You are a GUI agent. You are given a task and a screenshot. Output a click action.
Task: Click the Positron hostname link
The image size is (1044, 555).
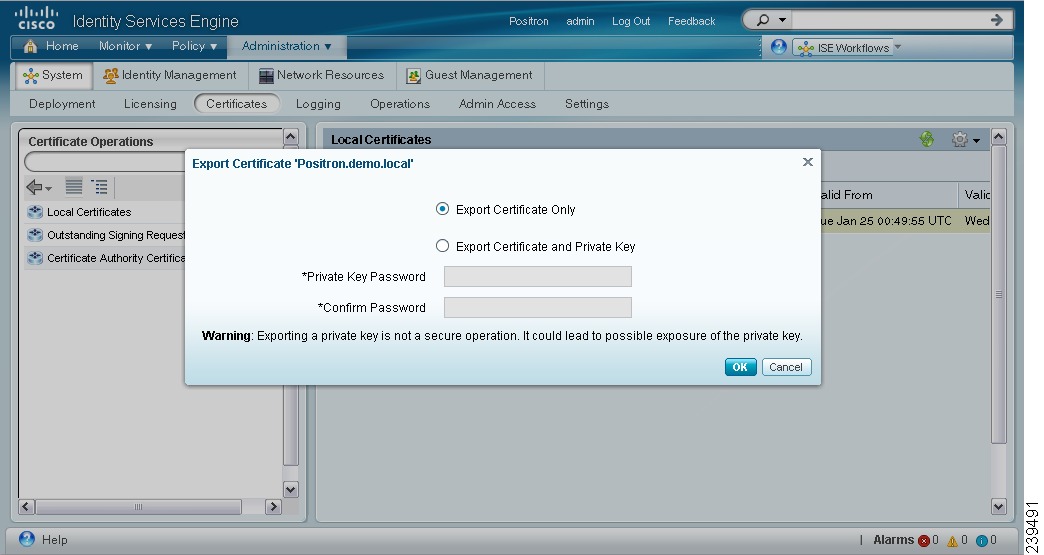pos(529,21)
